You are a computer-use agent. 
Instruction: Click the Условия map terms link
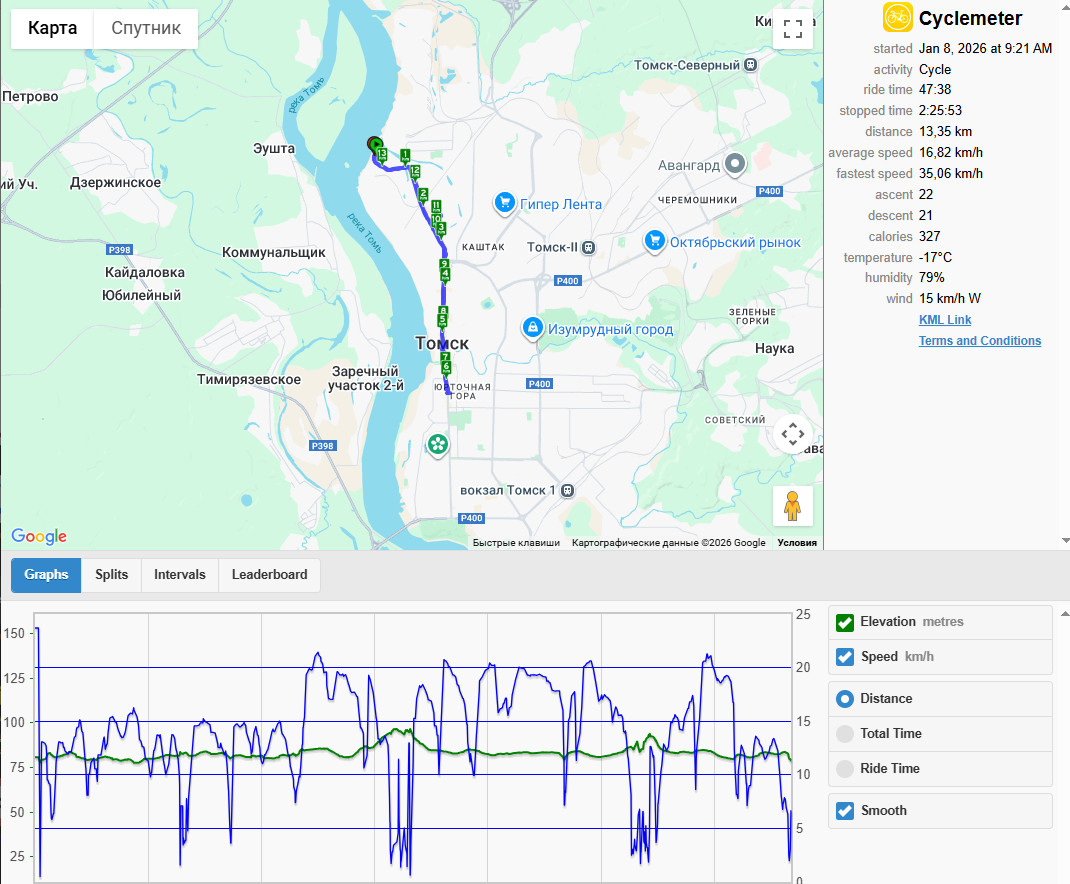click(x=797, y=543)
